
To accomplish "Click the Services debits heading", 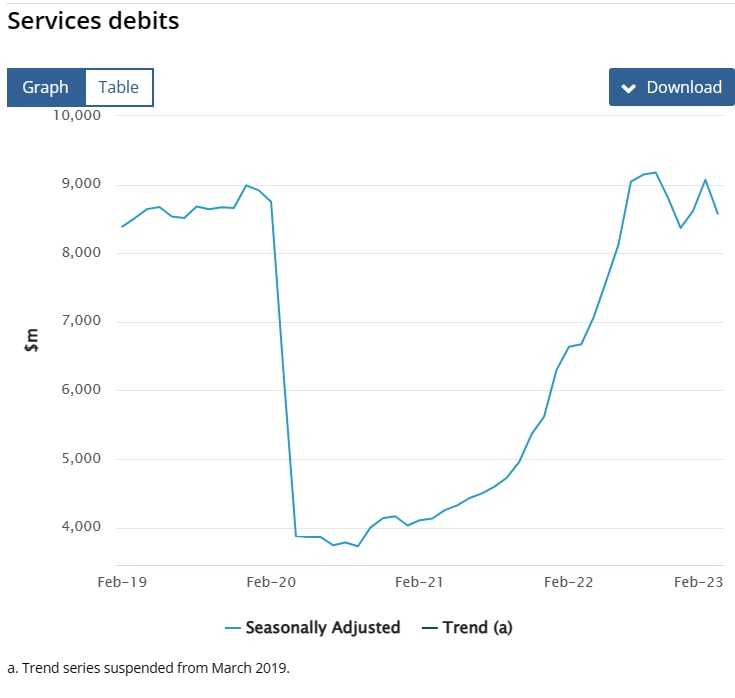I will coord(93,20).
